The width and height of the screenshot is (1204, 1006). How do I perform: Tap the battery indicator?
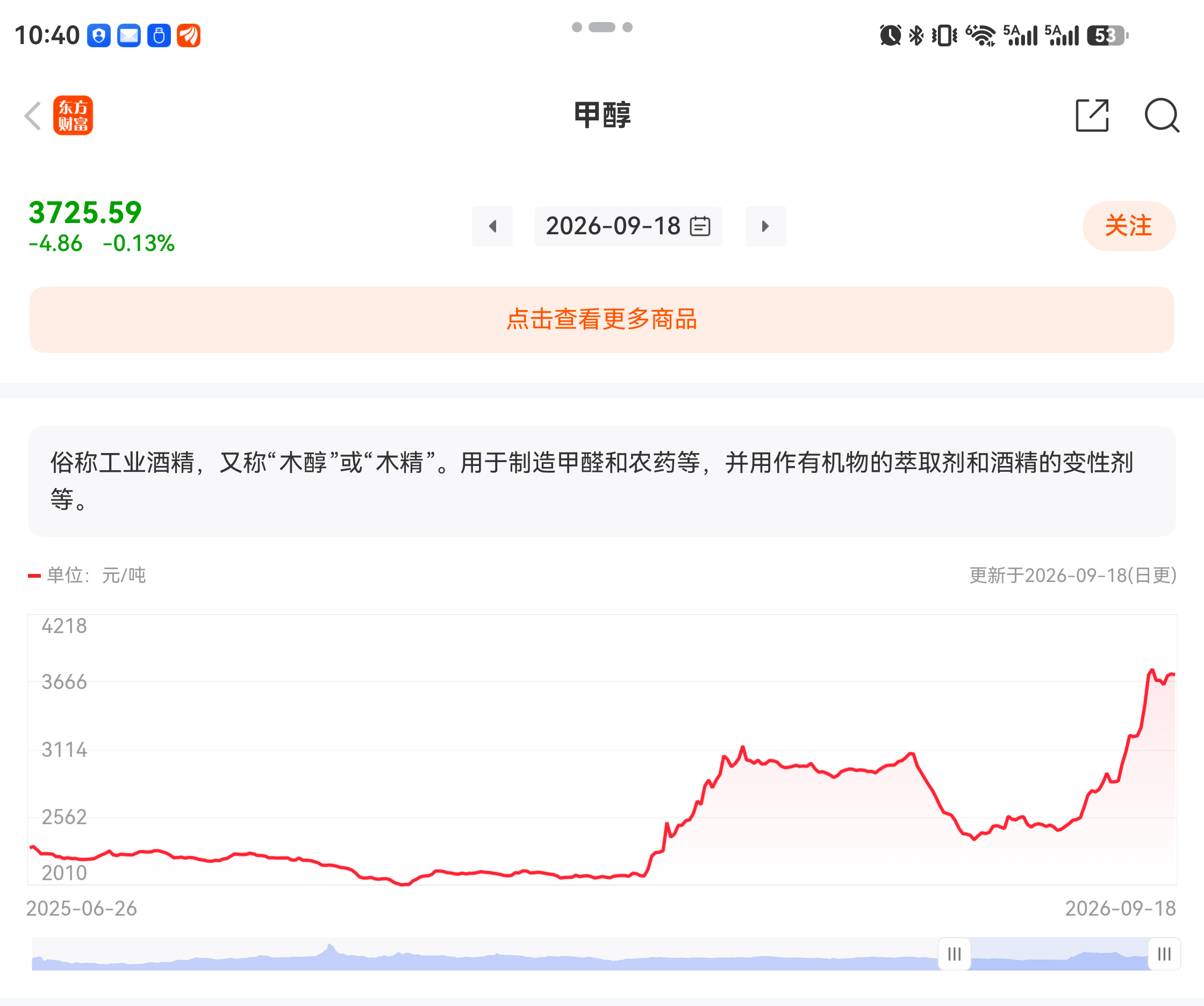1108,35
